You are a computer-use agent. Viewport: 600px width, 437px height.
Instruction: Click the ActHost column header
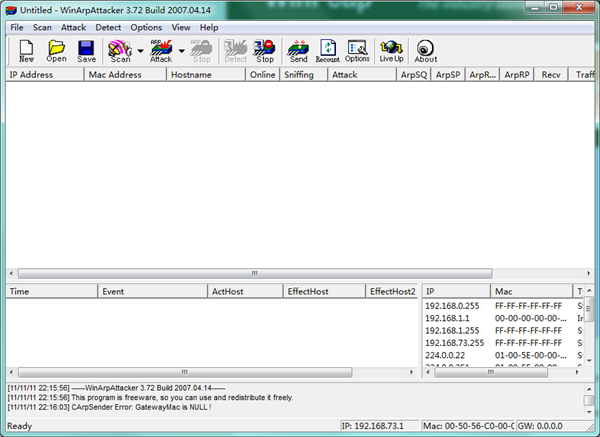pos(245,292)
